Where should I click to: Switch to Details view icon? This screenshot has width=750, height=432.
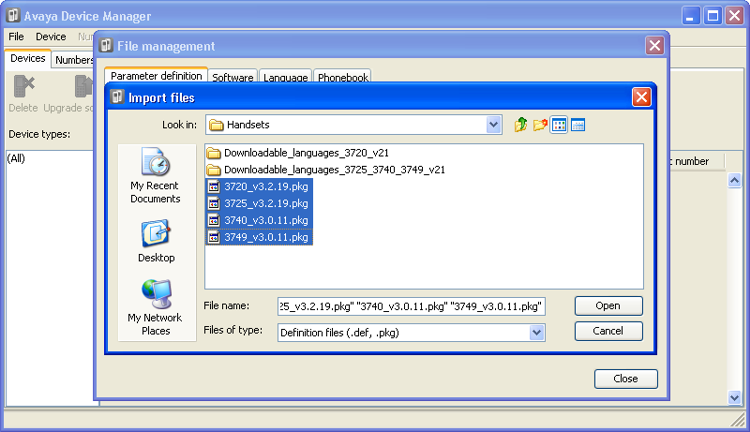578,125
